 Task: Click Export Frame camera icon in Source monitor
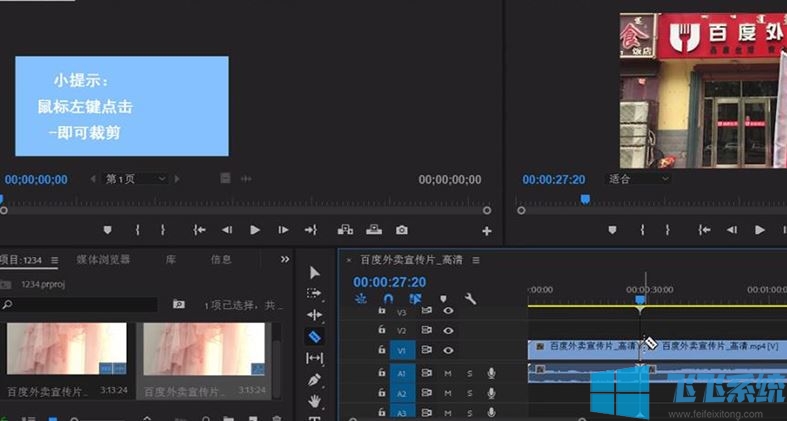click(x=401, y=230)
